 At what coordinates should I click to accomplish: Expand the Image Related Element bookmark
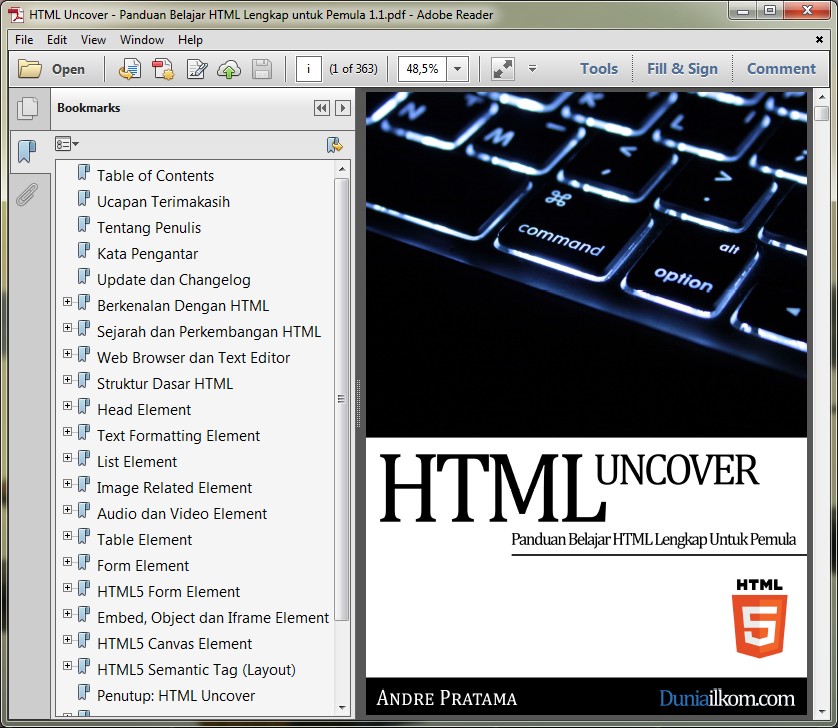[x=67, y=484]
